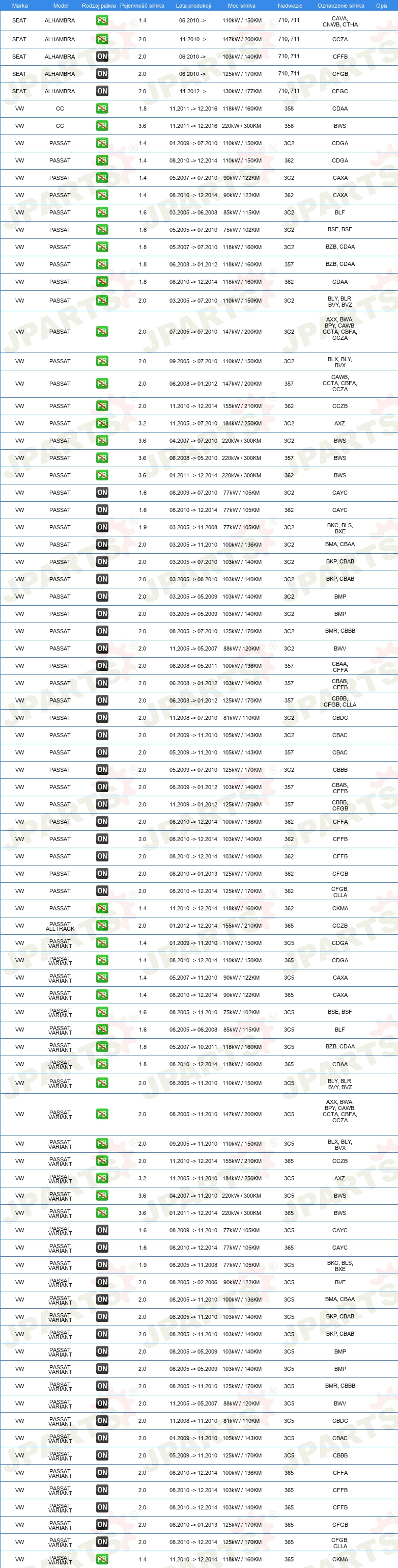Click ON icon in PASSAT 3C2 BWV row
Image resolution: width=398 pixels, height=1568 pixels.
click(x=102, y=648)
